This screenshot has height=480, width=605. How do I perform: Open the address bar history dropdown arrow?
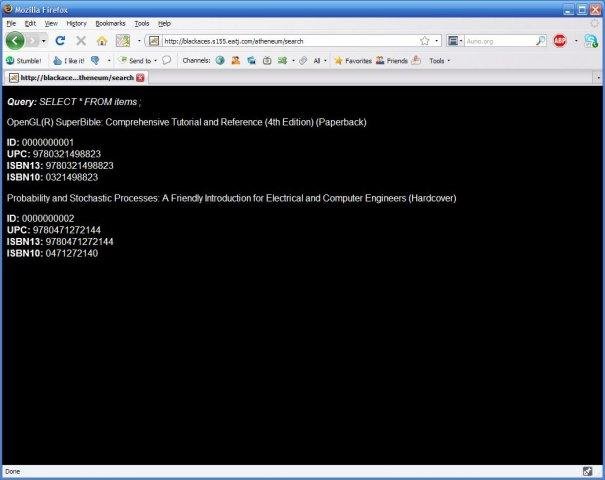coord(436,41)
